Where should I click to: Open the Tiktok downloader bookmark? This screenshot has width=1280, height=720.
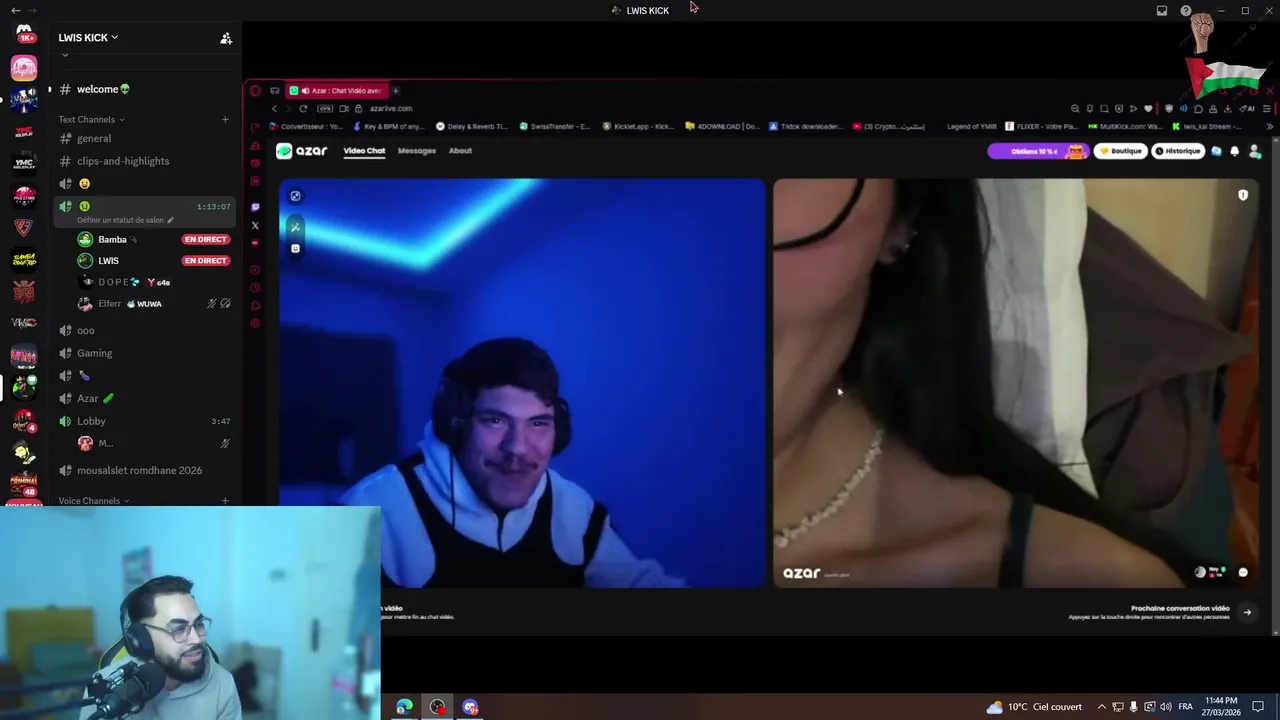click(806, 127)
